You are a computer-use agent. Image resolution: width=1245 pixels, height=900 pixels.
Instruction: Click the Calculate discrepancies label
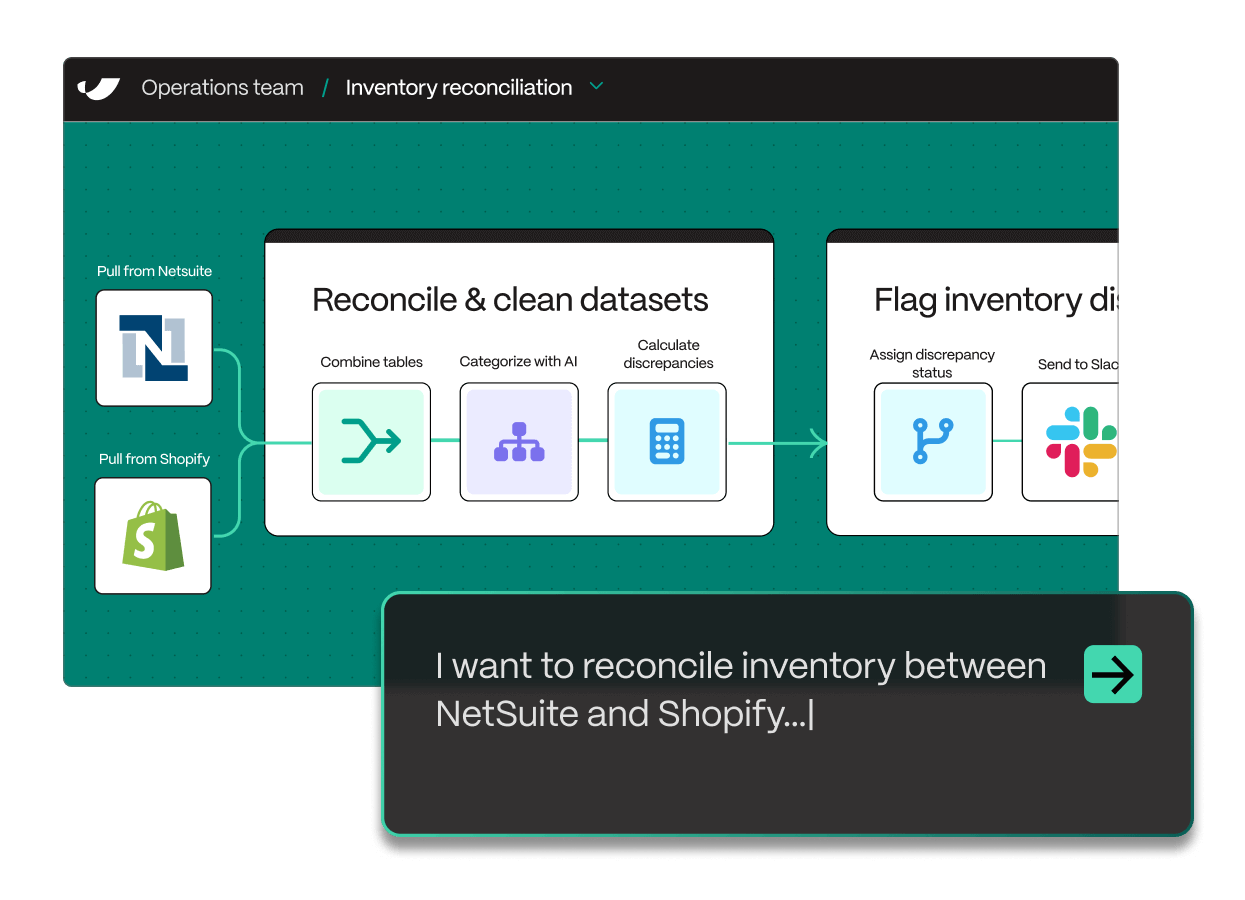click(668, 354)
